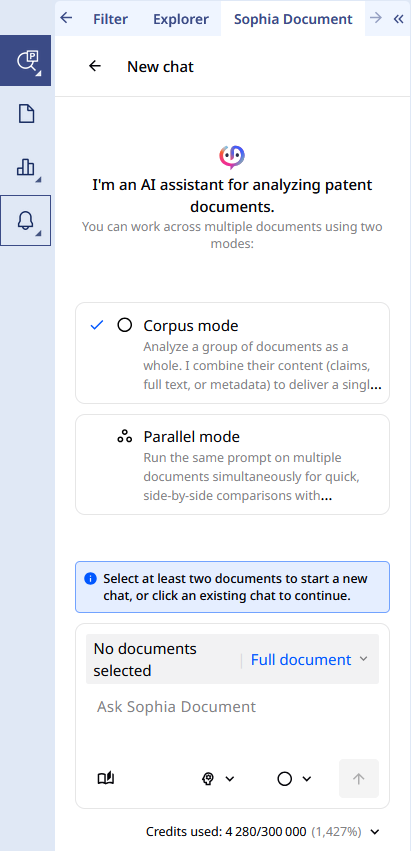
Task: Switch to the Sophia Document tab
Action: click(x=293, y=19)
